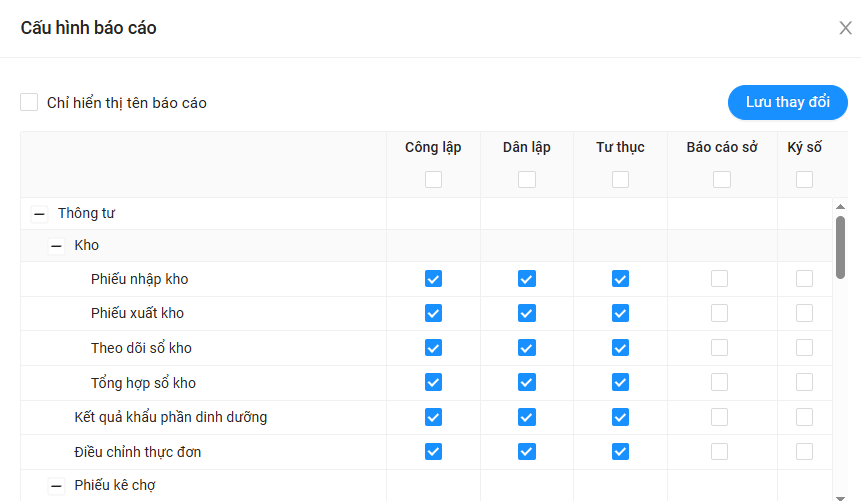Toggle the Dân lập header select-all checkbox
The height and width of the screenshot is (501, 861).
(527, 180)
